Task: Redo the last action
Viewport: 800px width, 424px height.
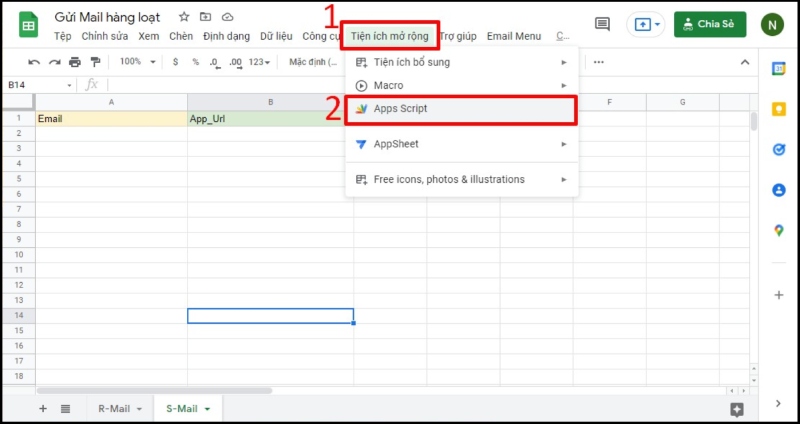Action: (x=55, y=62)
